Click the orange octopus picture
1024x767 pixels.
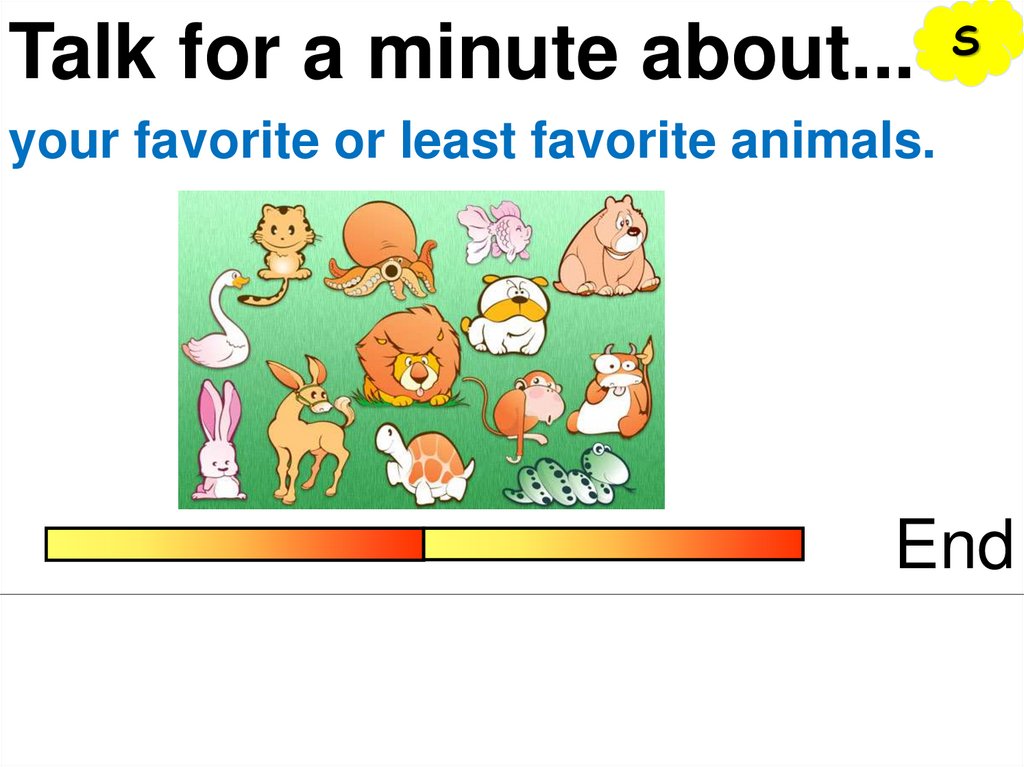pyautogui.click(x=383, y=249)
